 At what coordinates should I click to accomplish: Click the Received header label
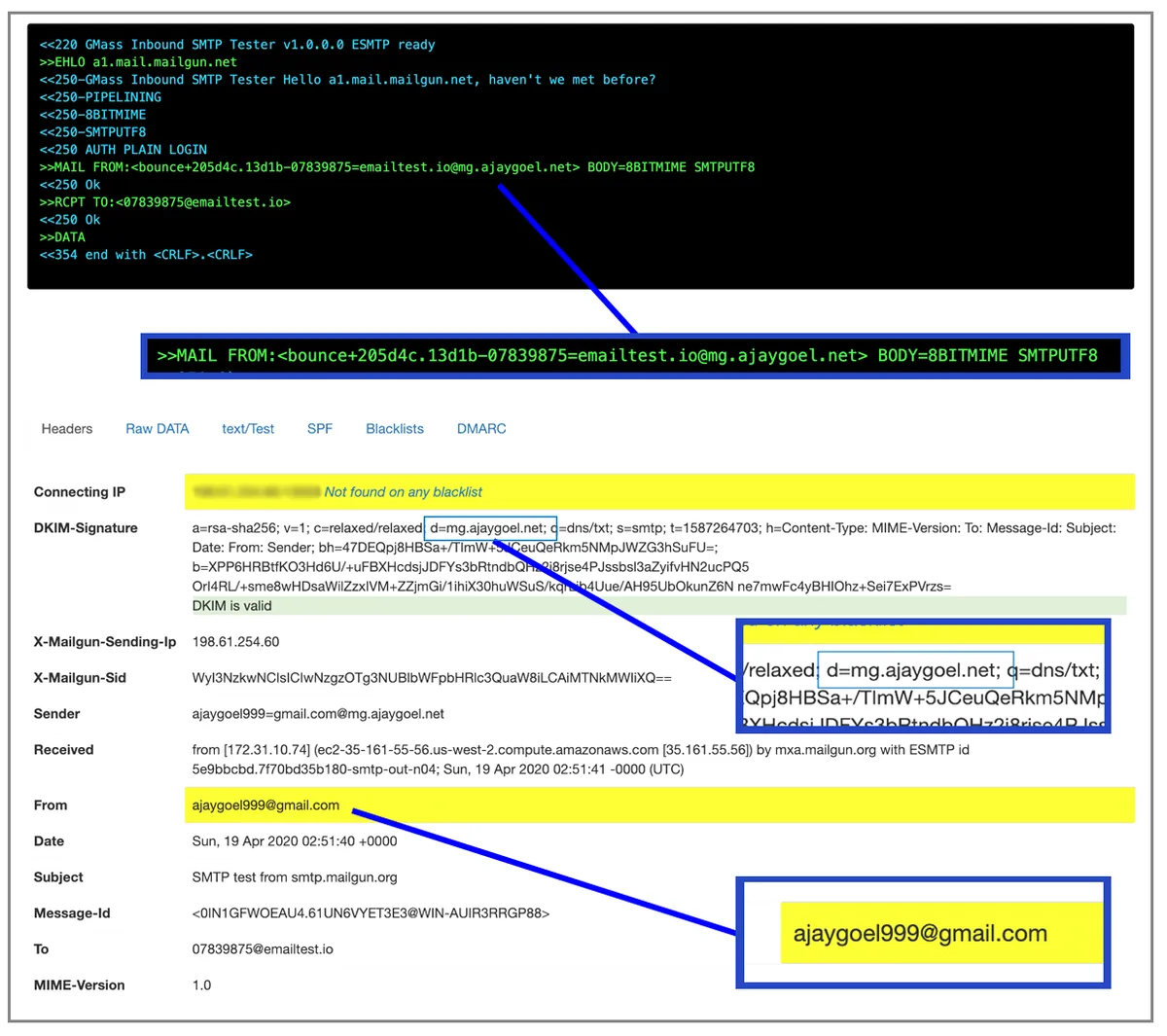pyautogui.click(x=63, y=750)
